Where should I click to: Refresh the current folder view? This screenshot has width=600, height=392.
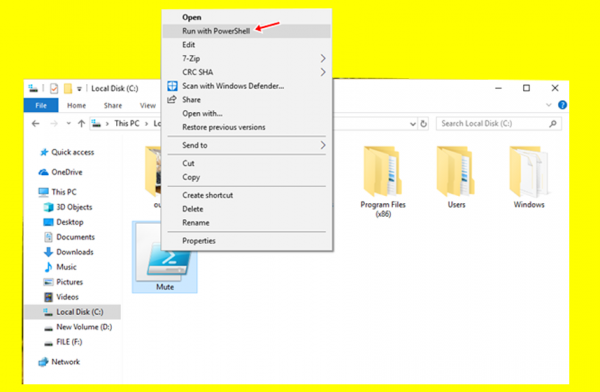423,124
